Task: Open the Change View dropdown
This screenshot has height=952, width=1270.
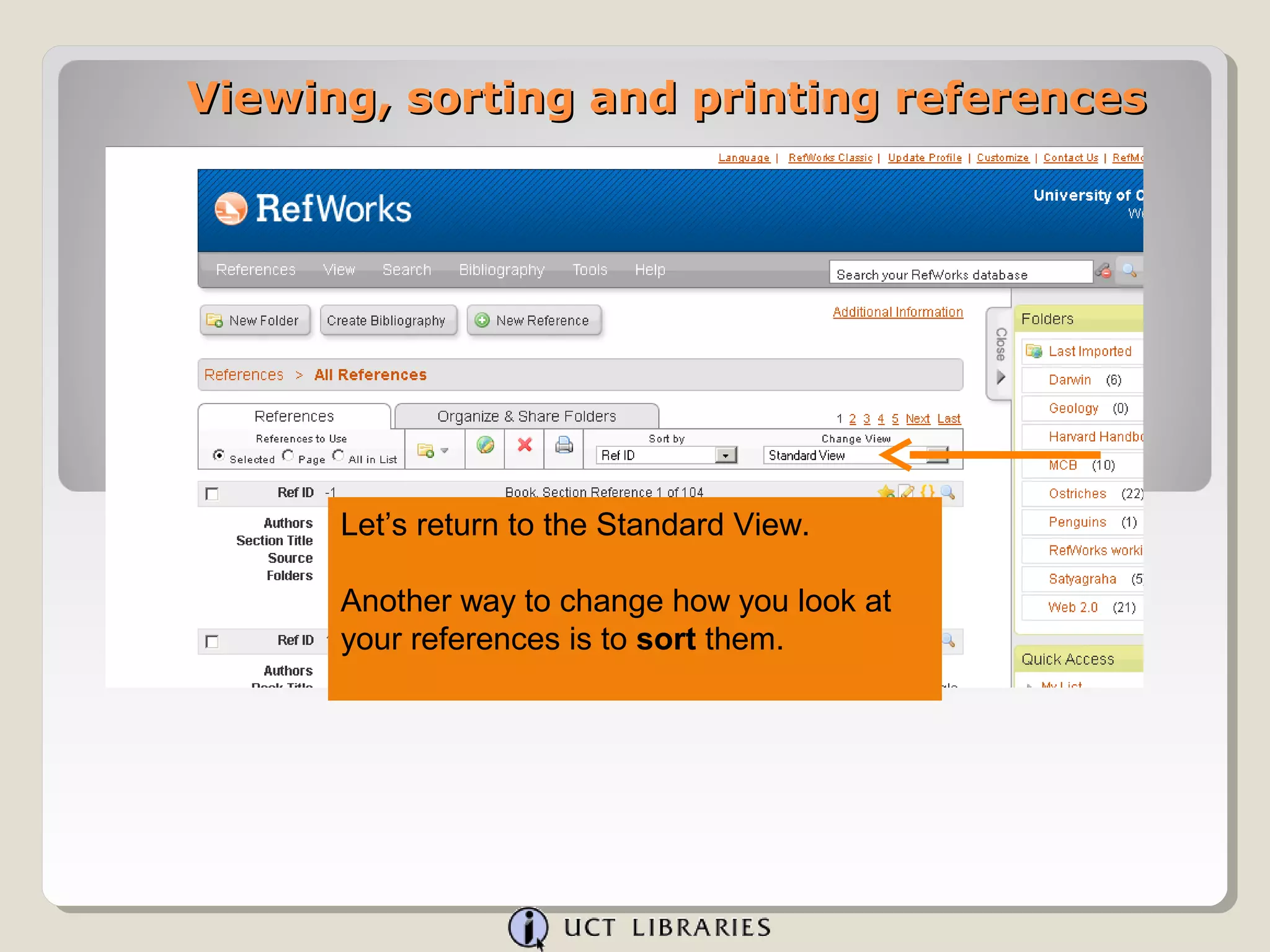Action: pyautogui.click(x=855, y=456)
